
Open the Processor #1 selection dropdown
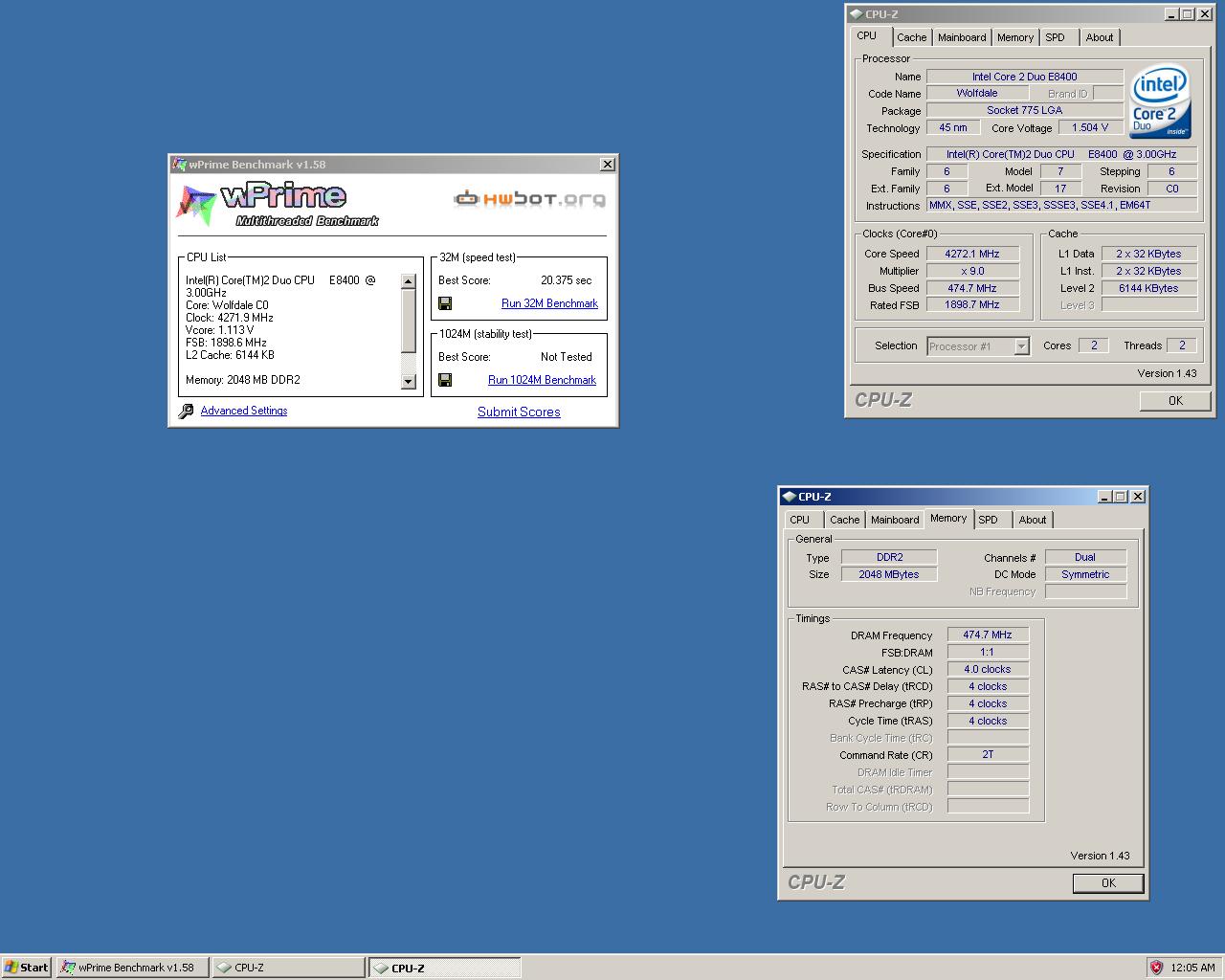coord(1021,346)
